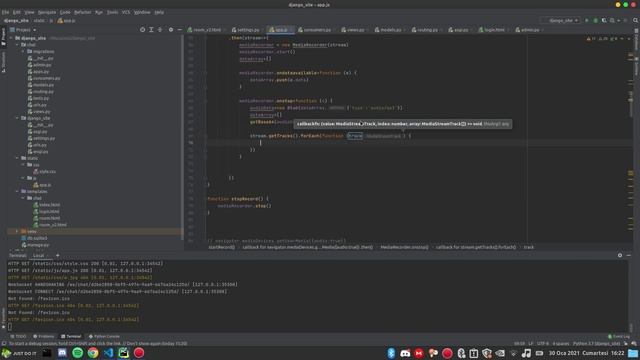Click the red record icon in taskbar
640x360 pixels.
[x=139, y=353]
